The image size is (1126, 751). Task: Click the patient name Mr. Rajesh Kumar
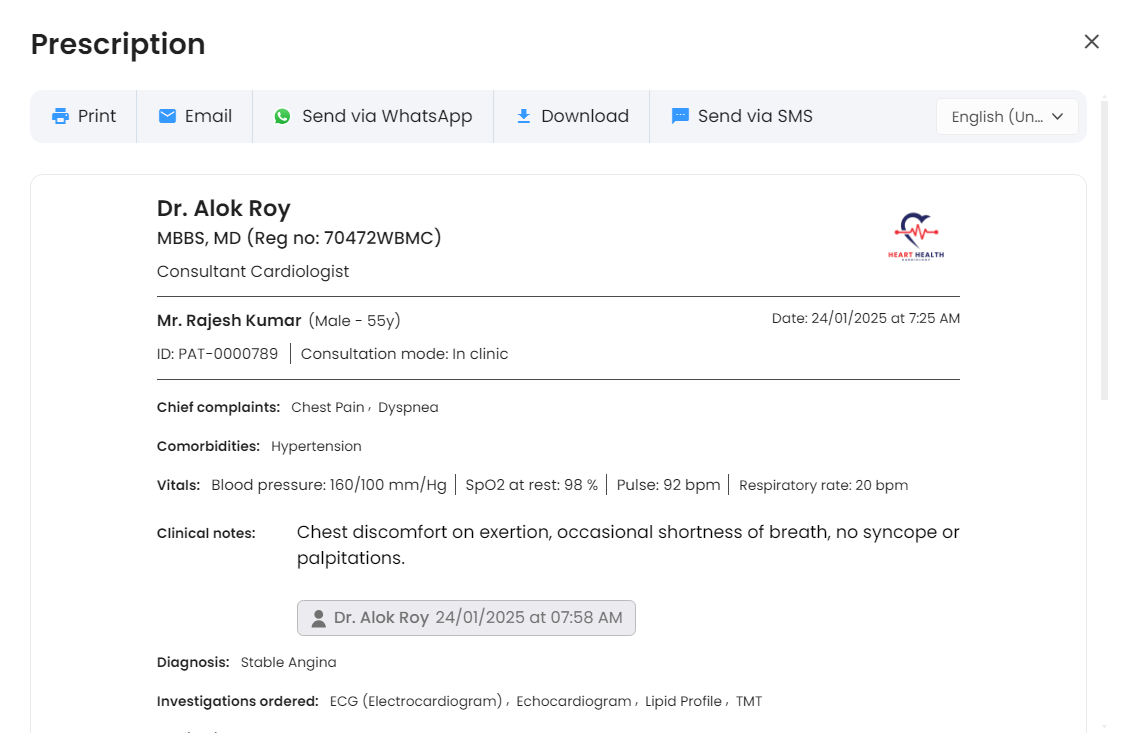[229, 321]
